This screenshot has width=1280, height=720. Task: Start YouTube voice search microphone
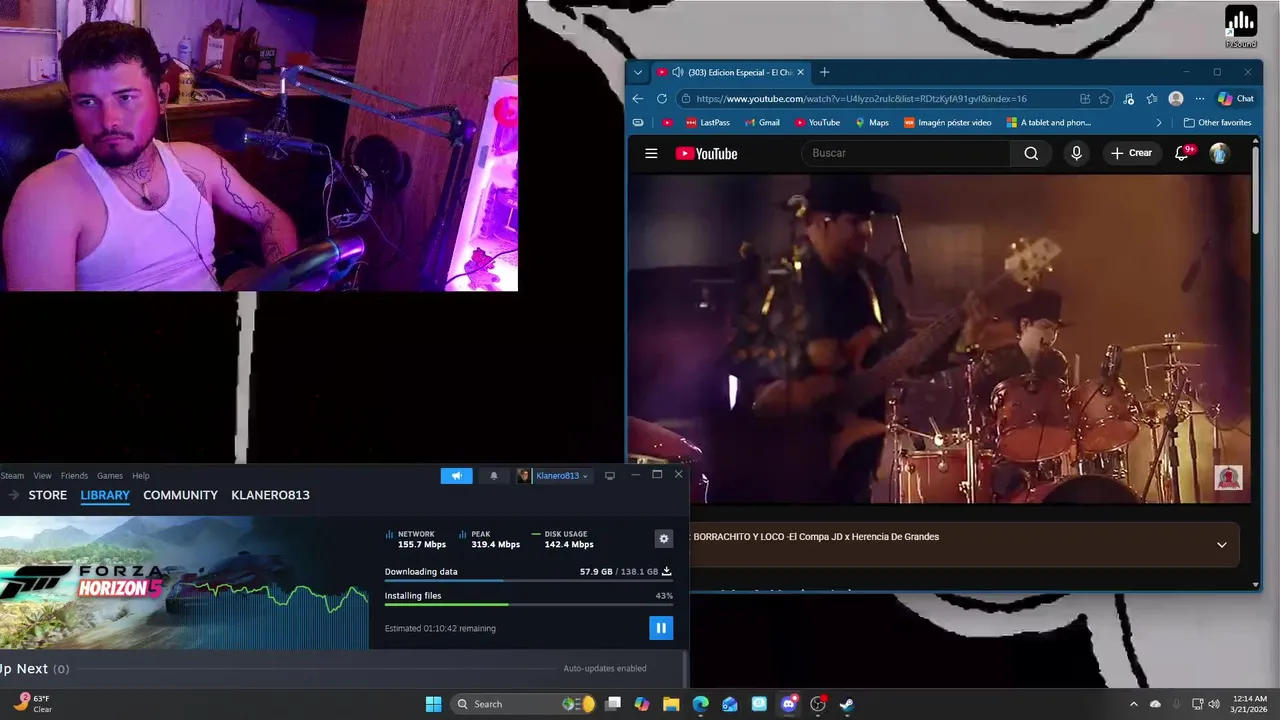coord(1076,153)
